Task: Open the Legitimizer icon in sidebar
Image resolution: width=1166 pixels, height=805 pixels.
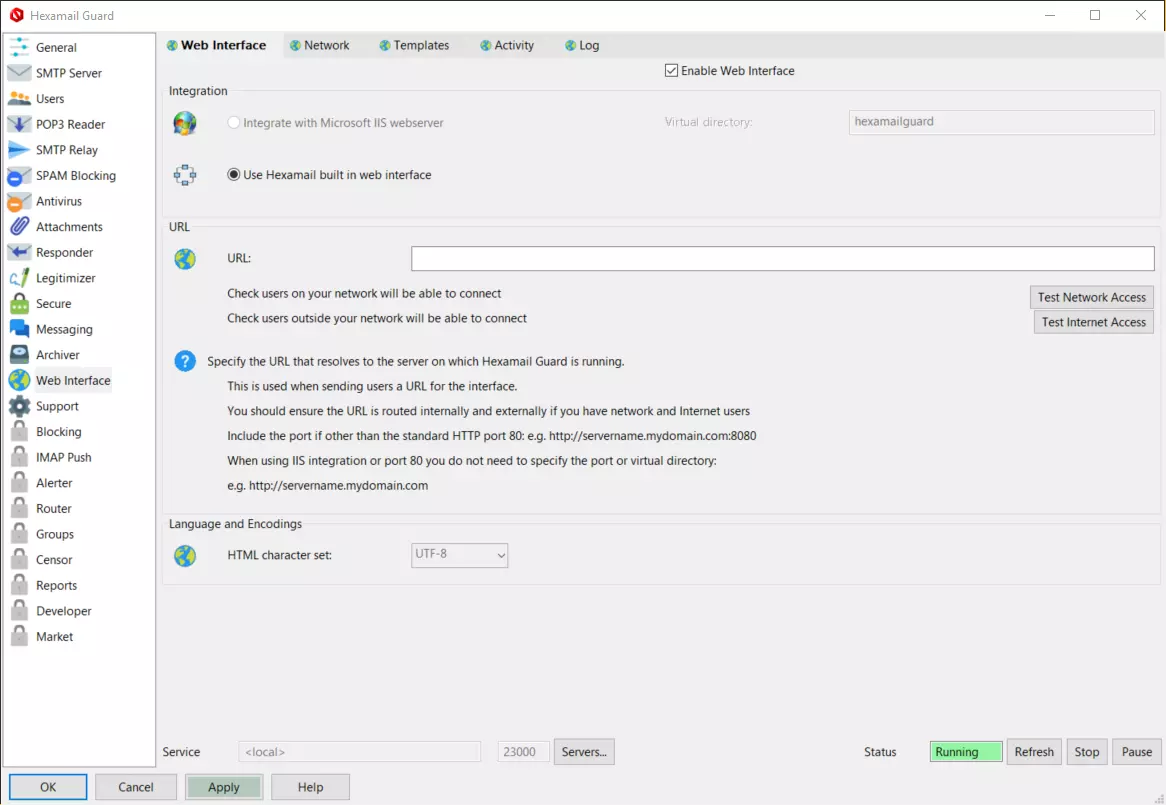Action: (x=20, y=278)
